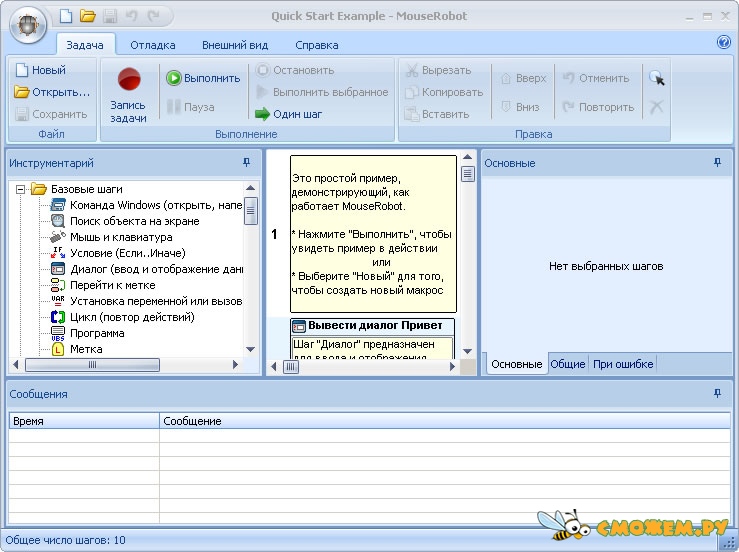Screen dimensions: 739x552
Task: Click Отменить in the Правка group
Action: pyautogui.click(x=596, y=78)
